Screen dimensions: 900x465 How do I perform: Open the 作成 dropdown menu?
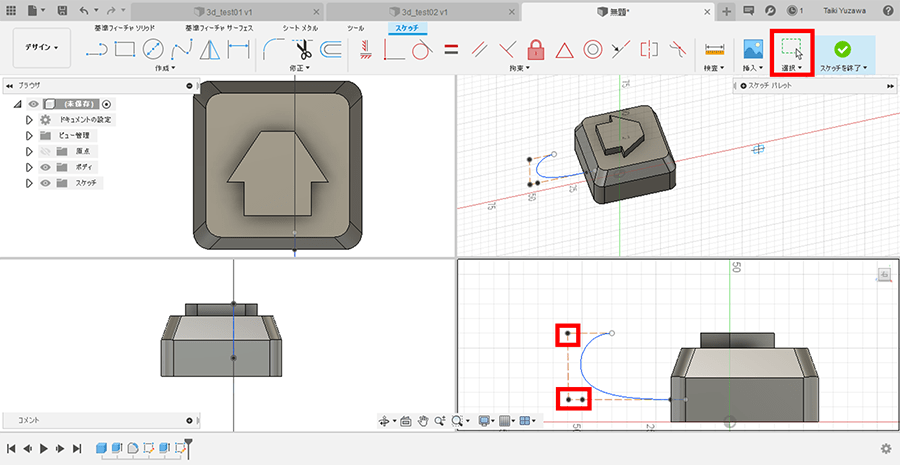pyautogui.click(x=165, y=68)
